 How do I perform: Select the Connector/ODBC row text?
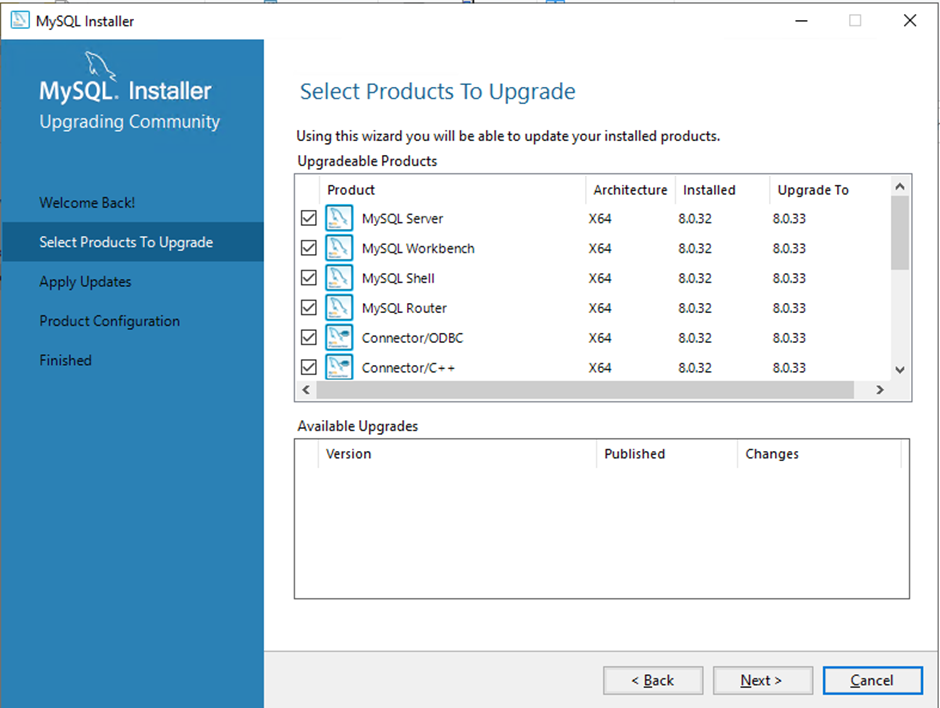pyautogui.click(x=412, y=338)
